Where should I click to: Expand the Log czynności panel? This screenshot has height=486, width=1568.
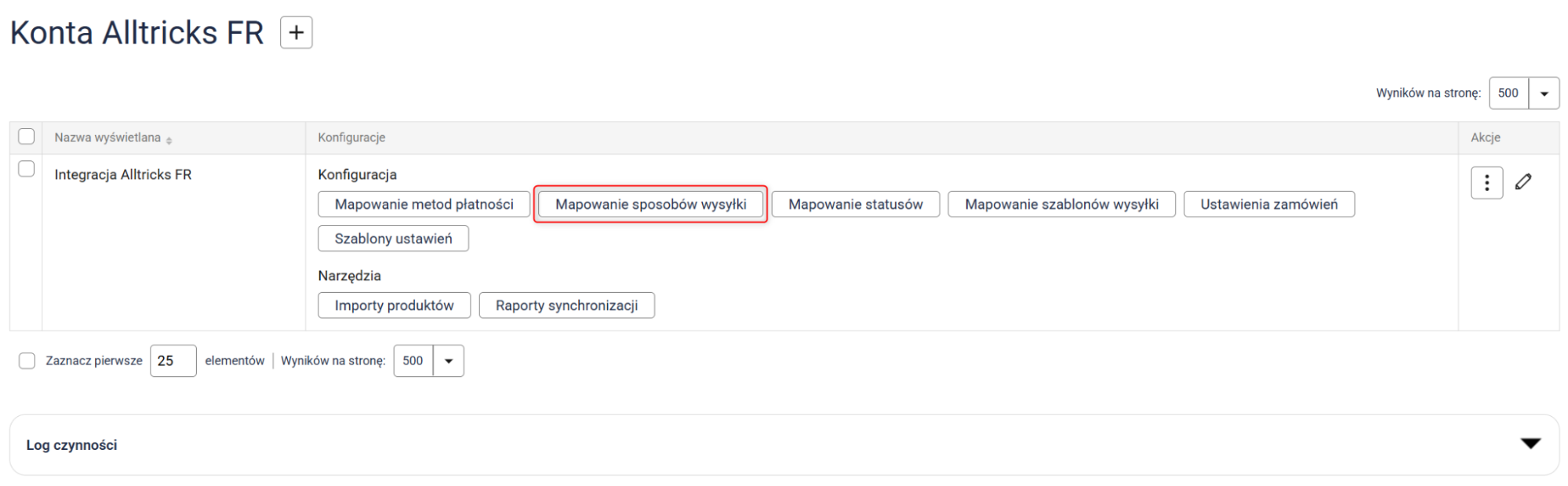click(1530, 444)
